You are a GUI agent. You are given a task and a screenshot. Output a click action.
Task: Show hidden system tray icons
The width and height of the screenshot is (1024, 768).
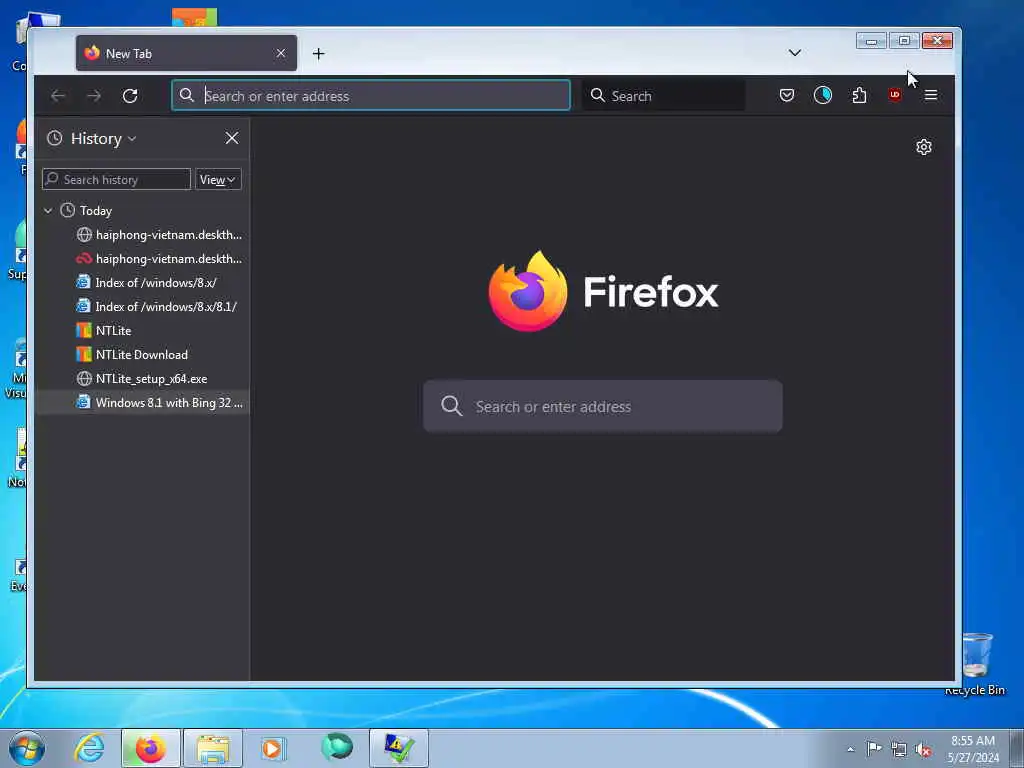point(850,750)
